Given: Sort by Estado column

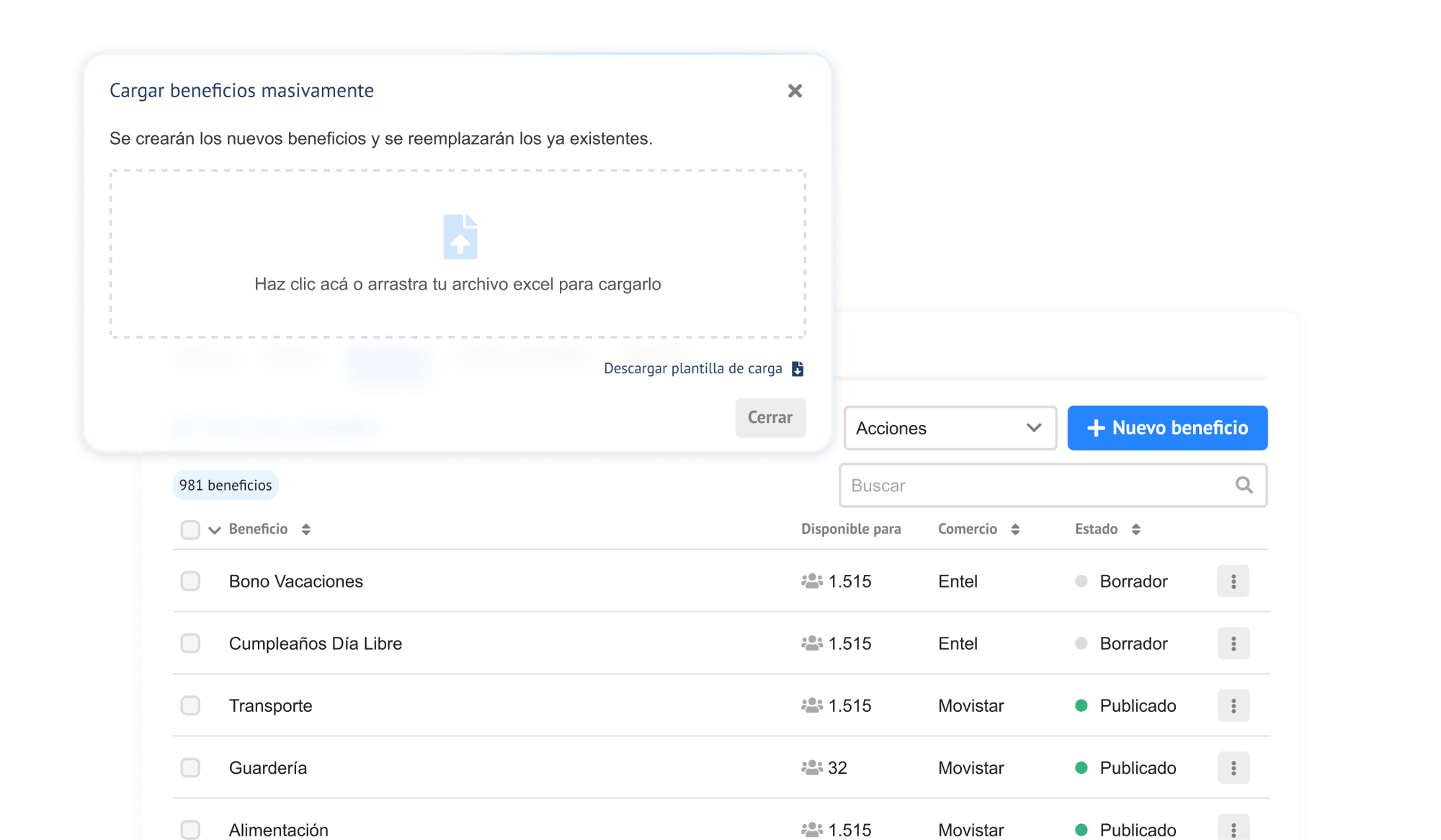Looking at the screenshot, I should pos(1136,530).
